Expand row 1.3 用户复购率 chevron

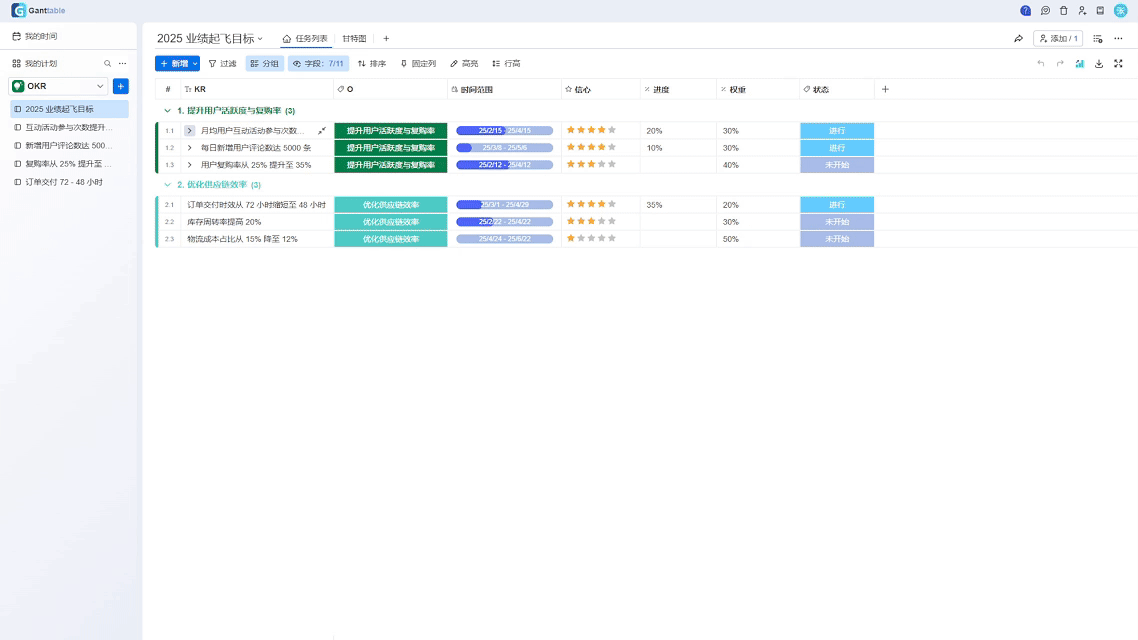point(190,165)
